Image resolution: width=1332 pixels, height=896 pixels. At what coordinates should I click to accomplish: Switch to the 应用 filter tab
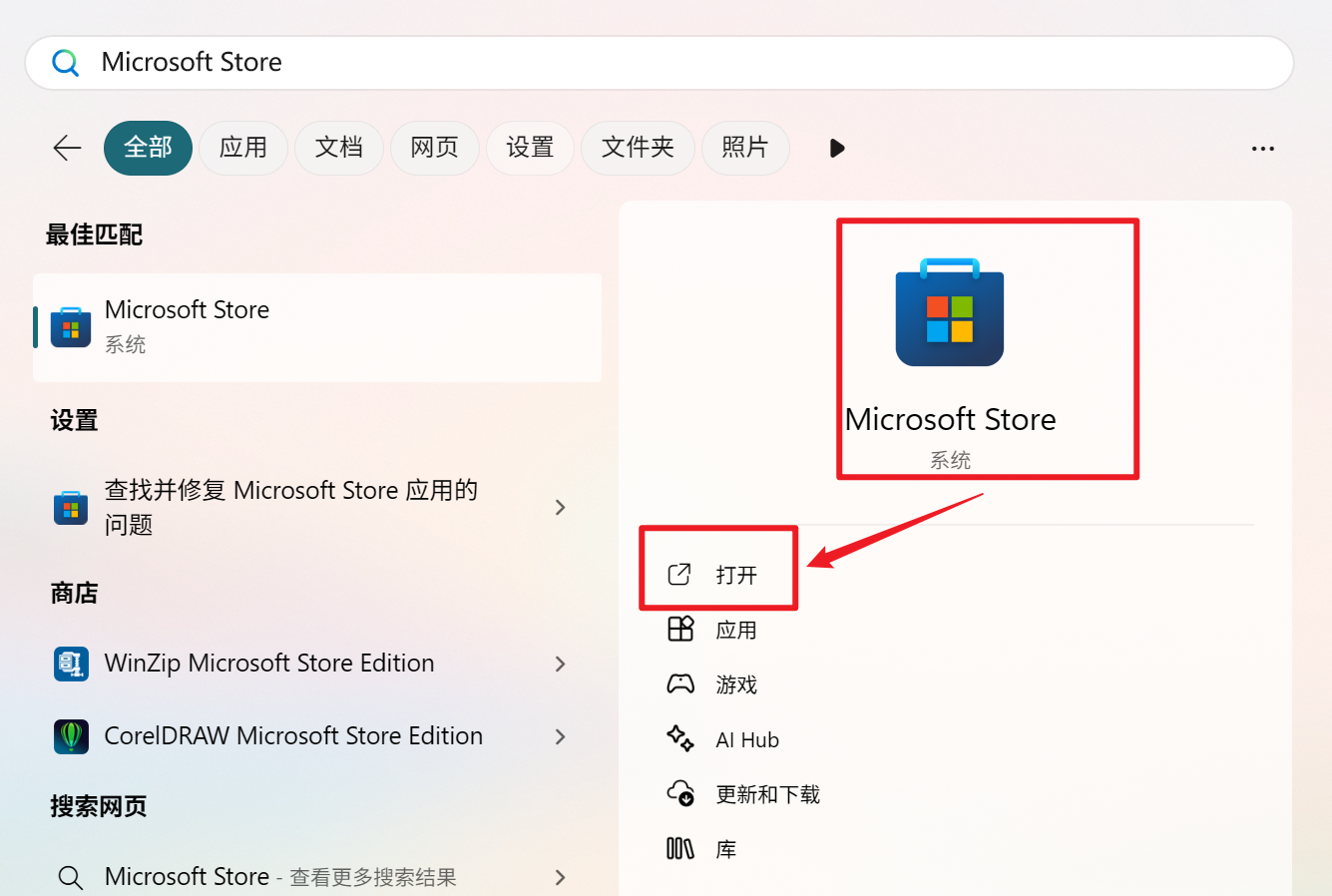243,148
